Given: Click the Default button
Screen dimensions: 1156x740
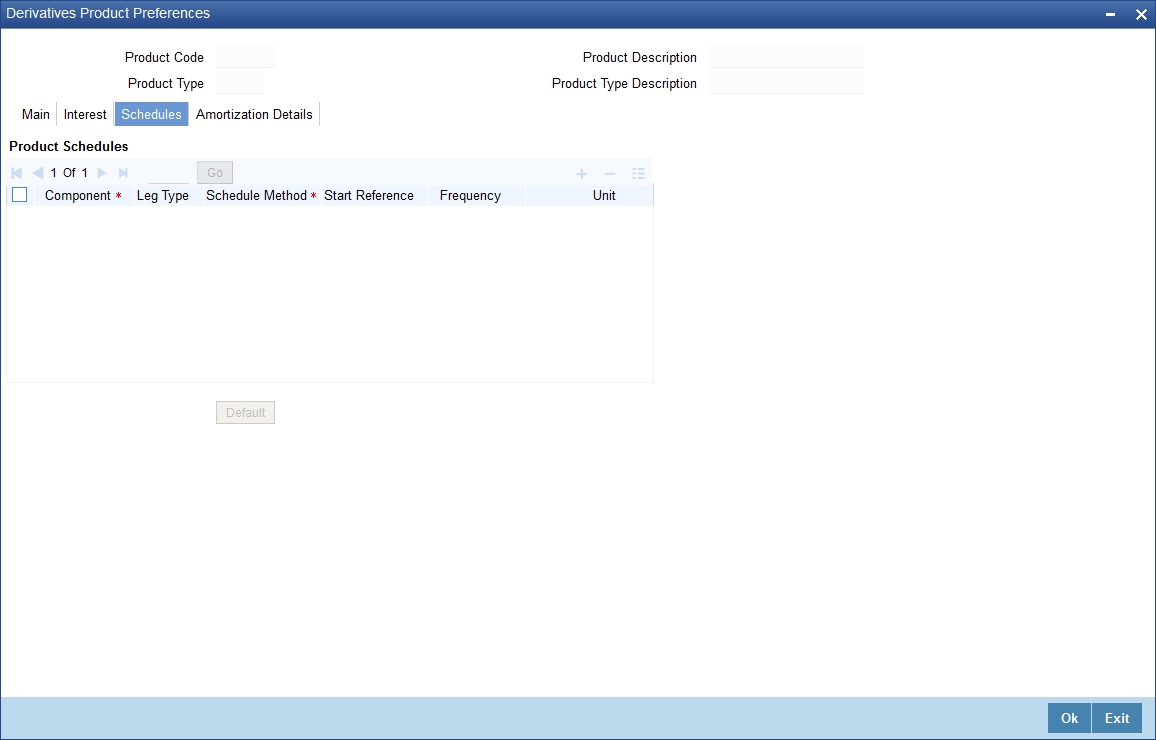Looking at the screenshot, I should (245, 412).
